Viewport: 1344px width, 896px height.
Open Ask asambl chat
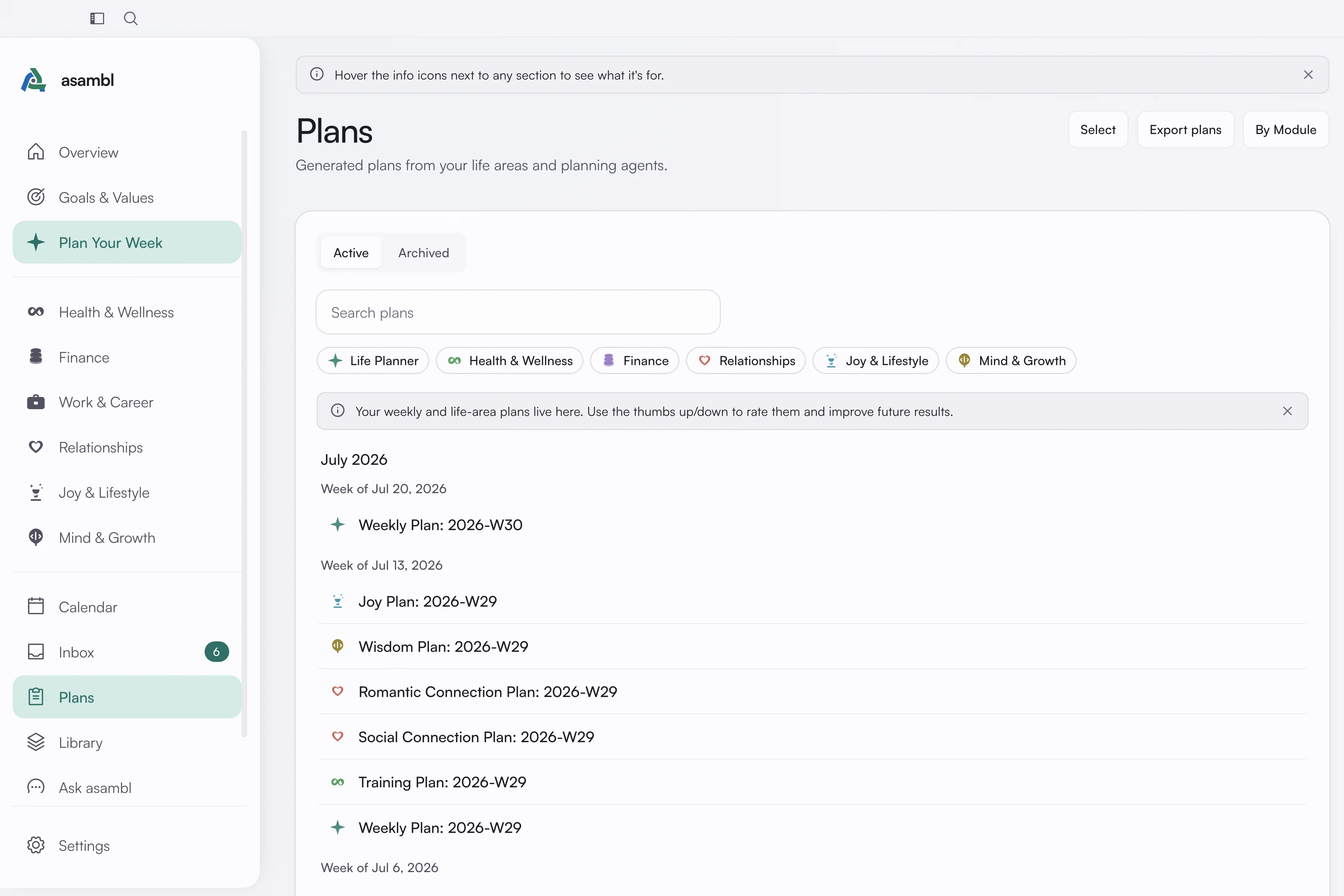pyautogui.click(x=127, y=787)
